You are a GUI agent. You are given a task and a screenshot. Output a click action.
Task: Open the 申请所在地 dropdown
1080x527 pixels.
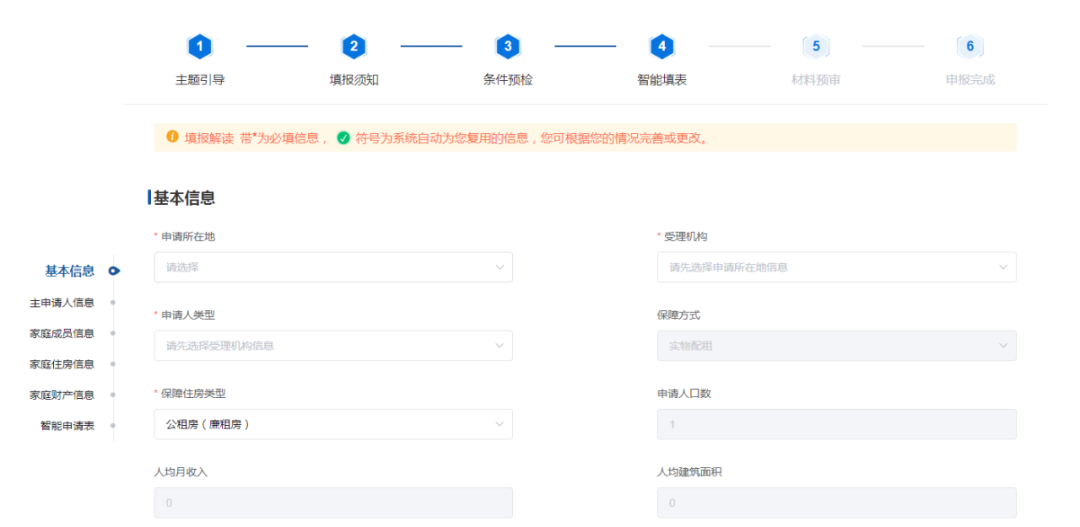(x=333, y=267)
